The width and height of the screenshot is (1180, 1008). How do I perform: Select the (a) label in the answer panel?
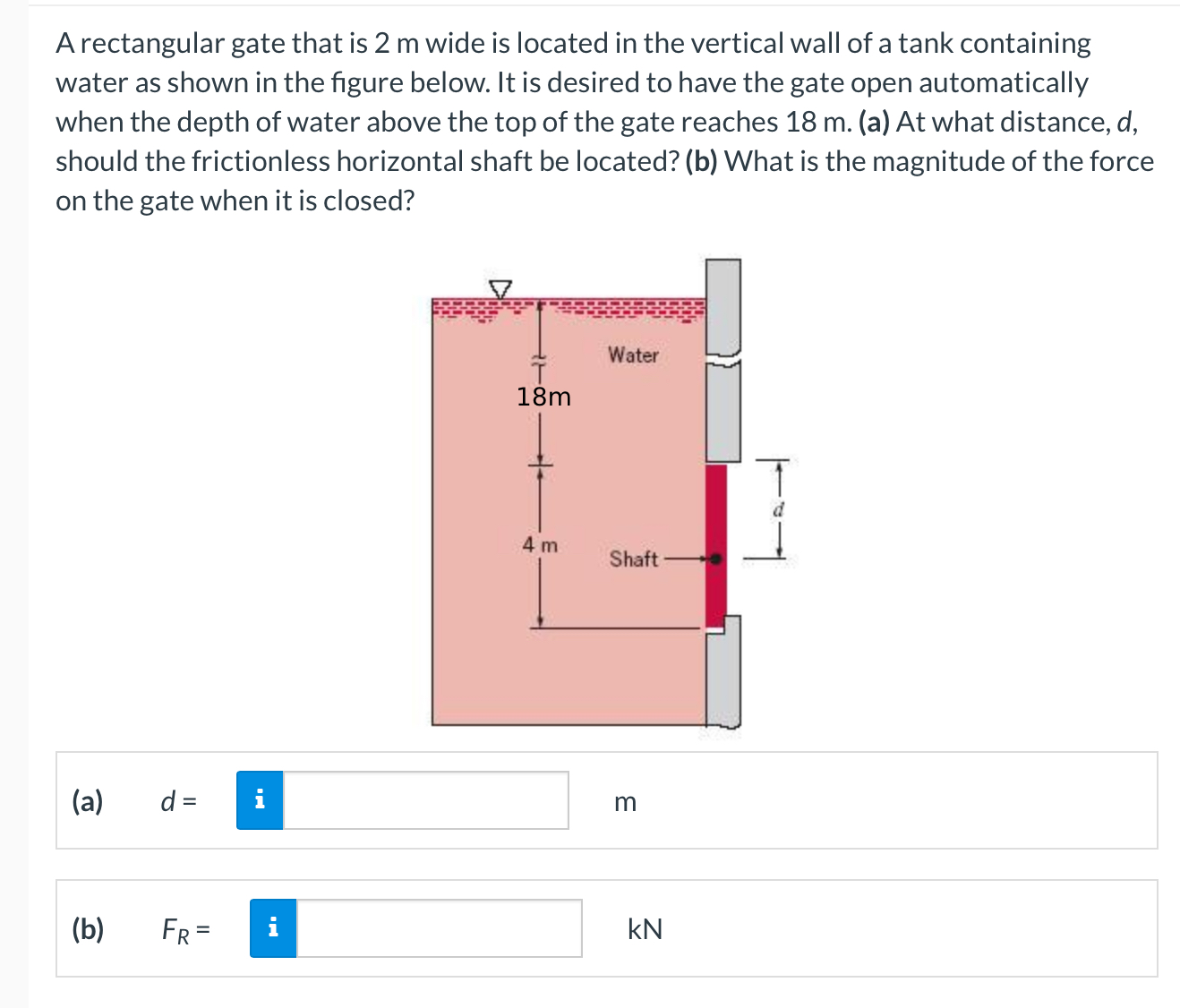pyautogui.click(x=87, y=800)
